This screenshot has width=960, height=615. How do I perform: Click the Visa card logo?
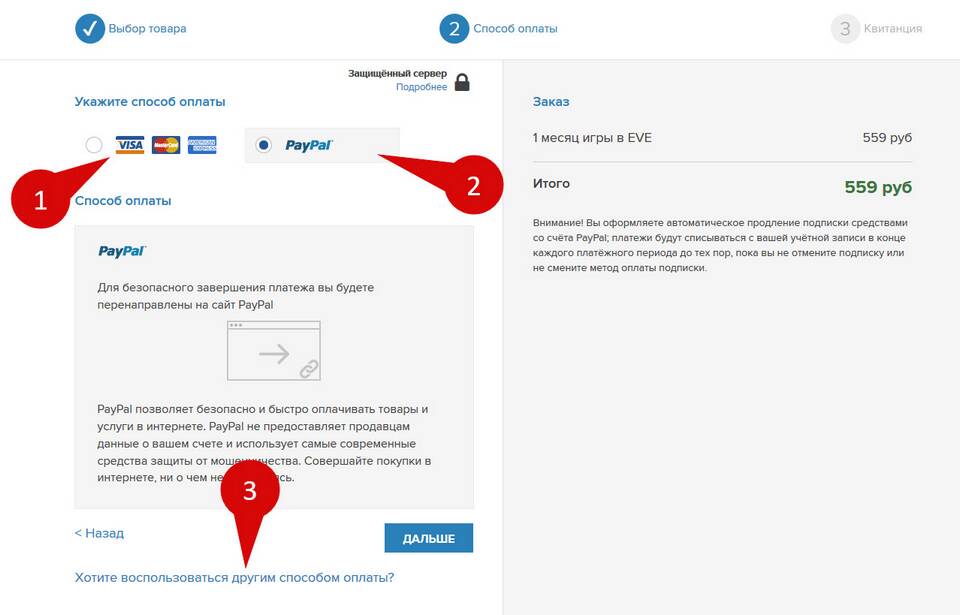point(130,145)
